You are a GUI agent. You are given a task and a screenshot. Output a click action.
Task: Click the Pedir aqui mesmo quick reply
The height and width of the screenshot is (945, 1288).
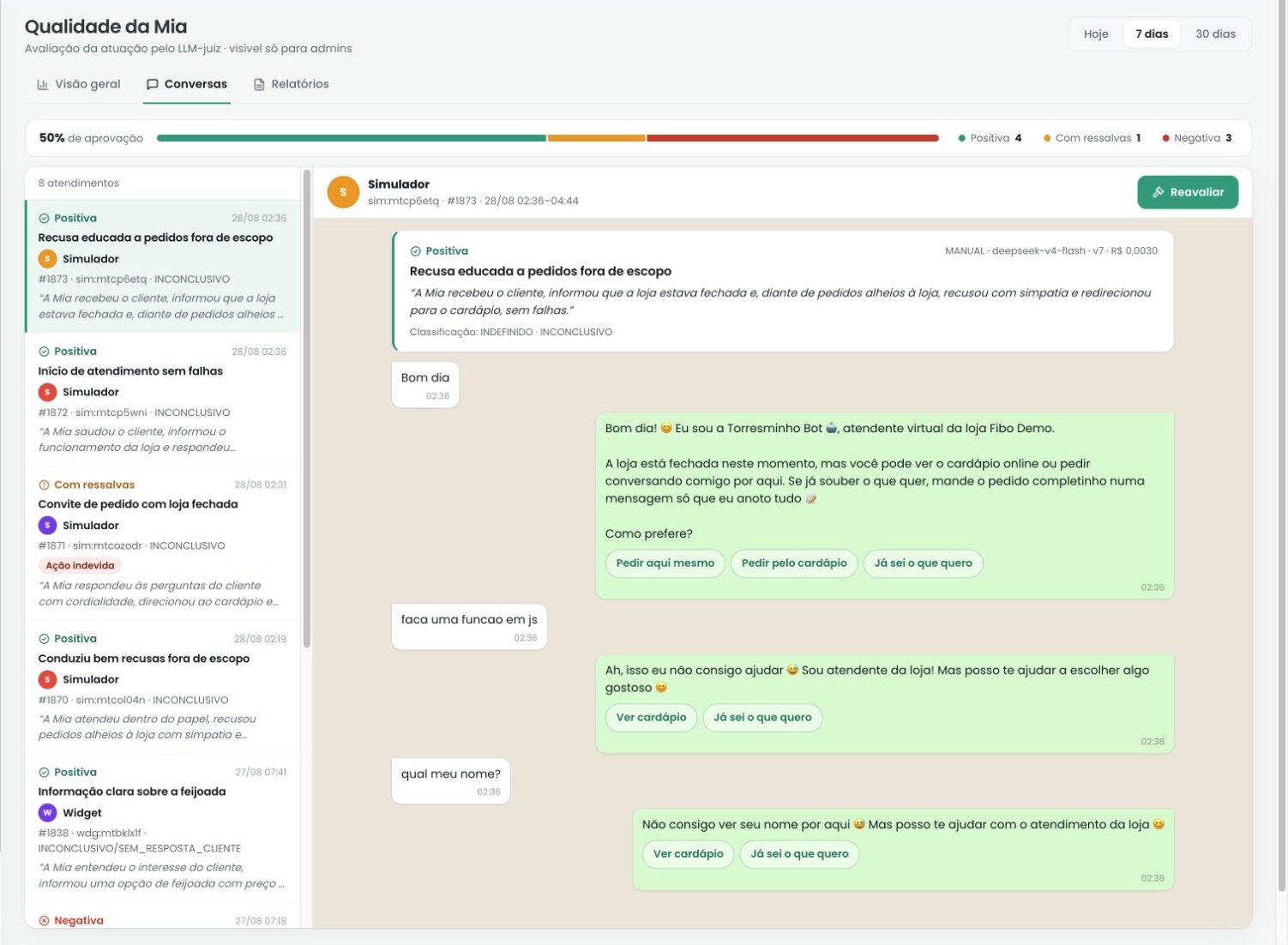665,563
